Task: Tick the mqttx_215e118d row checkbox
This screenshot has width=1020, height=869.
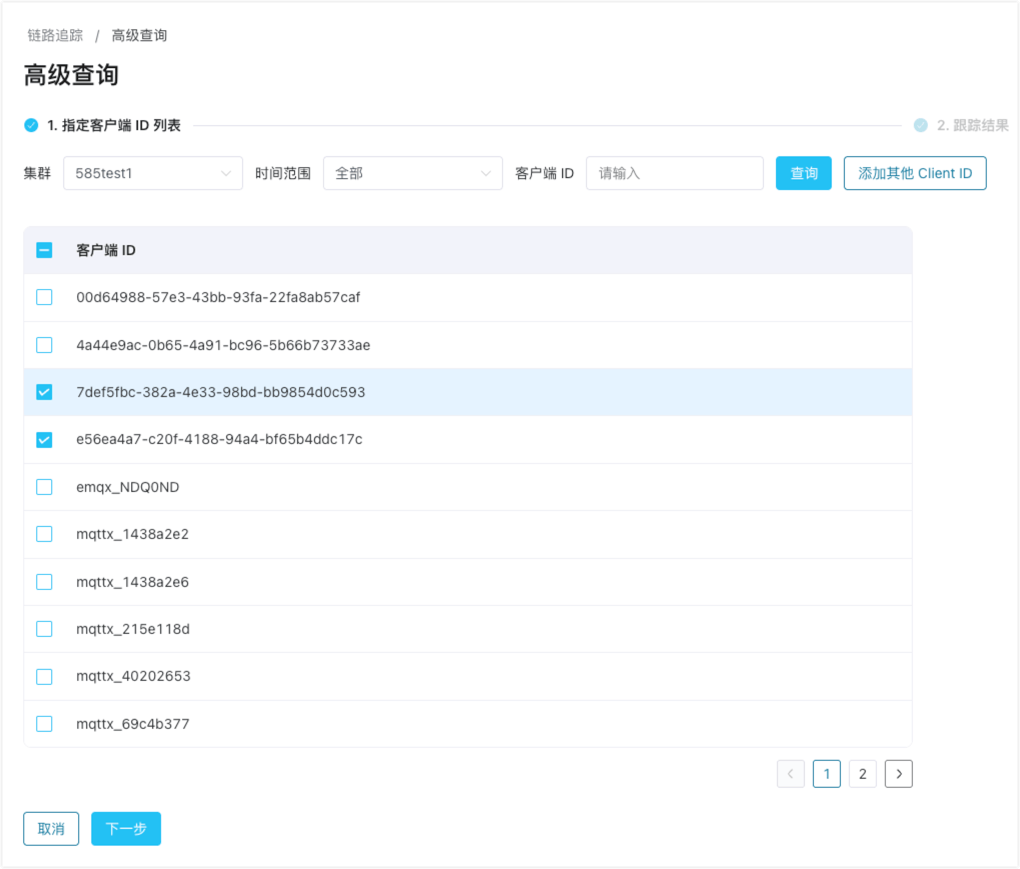Action: [x=44, y=629]
